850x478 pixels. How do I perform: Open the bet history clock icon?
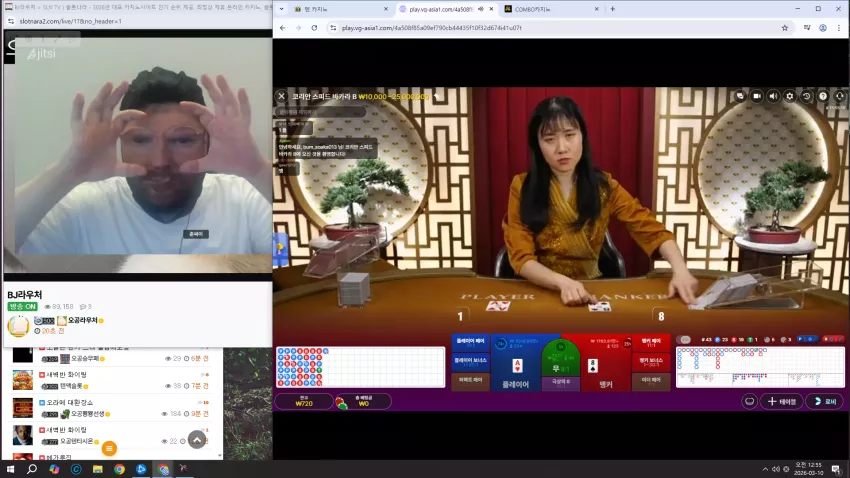807,96
